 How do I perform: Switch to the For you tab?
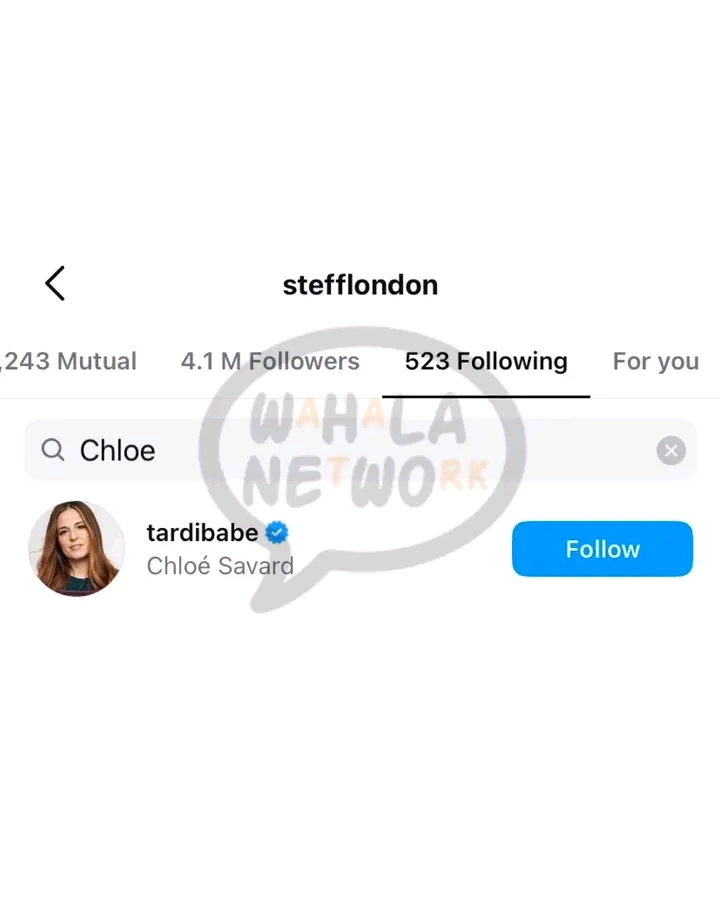pyautogui.click(x=656, y=362)
